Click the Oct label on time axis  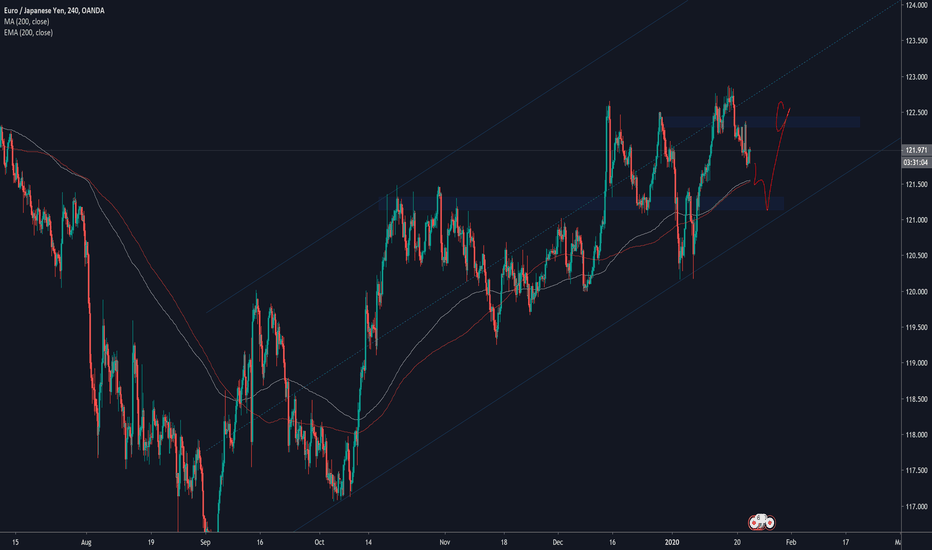click(318, 540)
